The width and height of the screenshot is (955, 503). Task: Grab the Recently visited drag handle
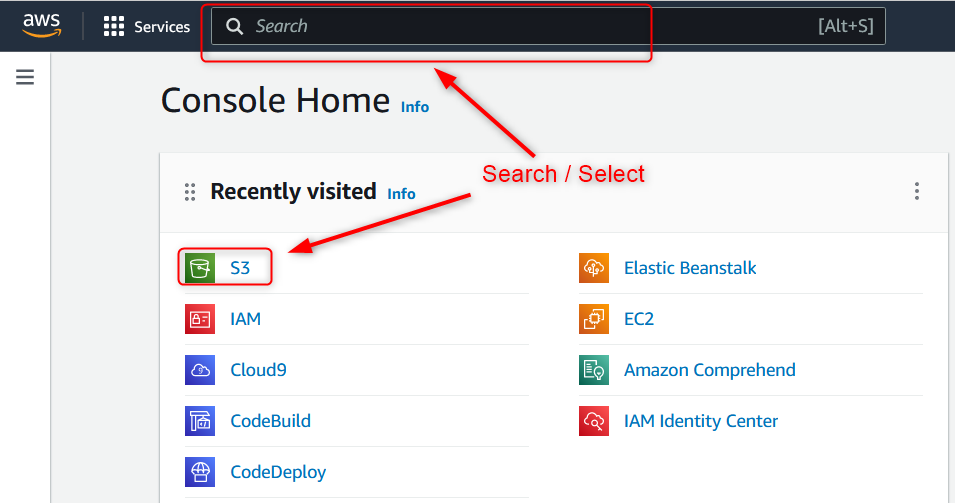(190, 192)
